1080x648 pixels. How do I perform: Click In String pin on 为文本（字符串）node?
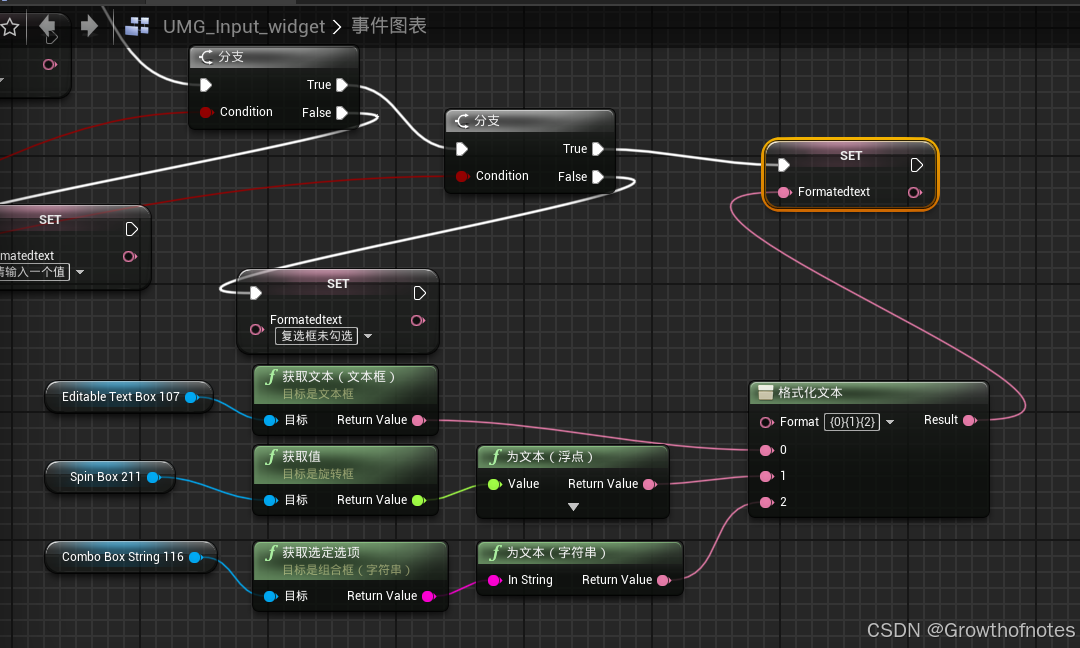click(x=494, y=580)
